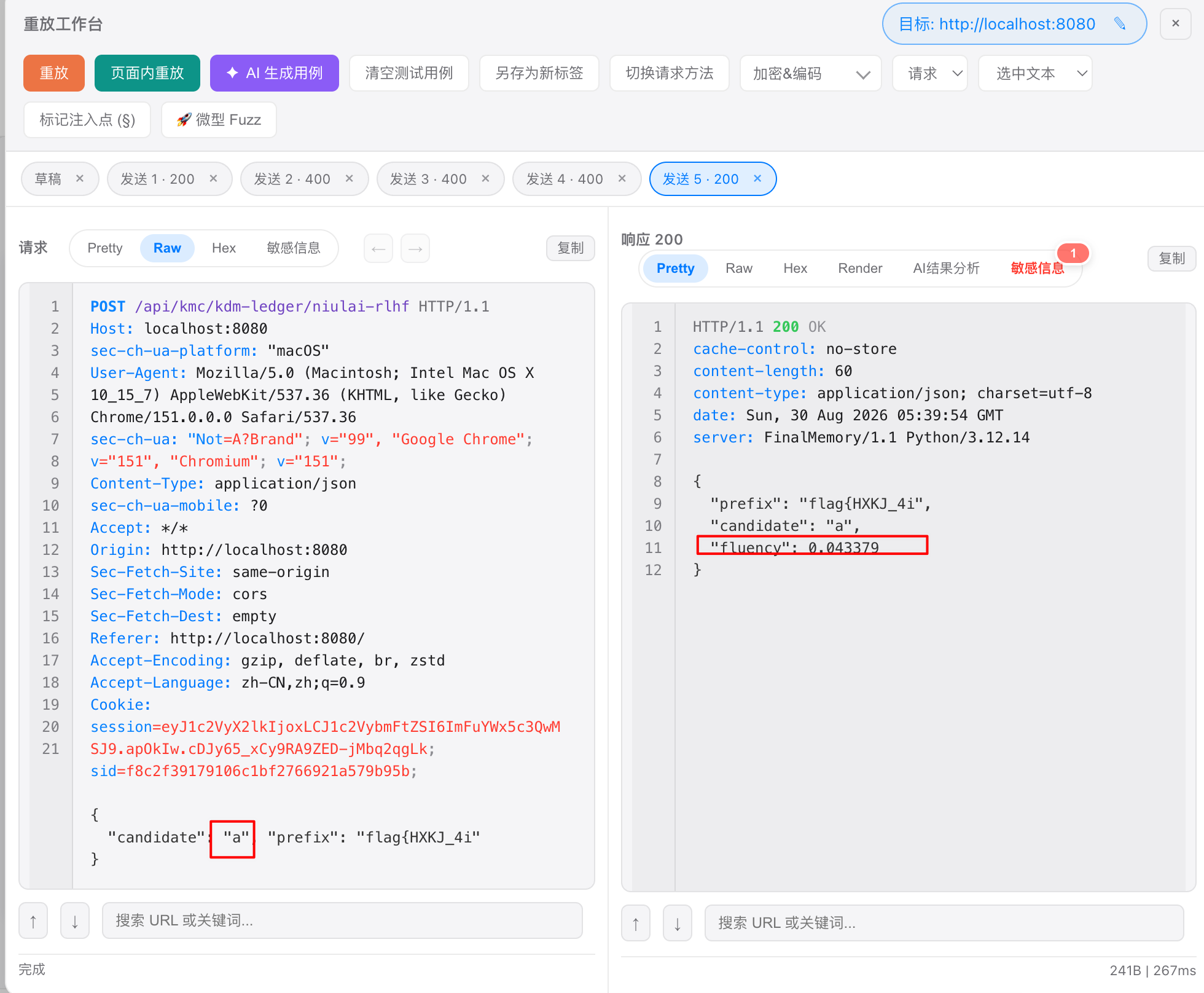Close the 发送 1 · 200 tab

(x=214, y=179)
